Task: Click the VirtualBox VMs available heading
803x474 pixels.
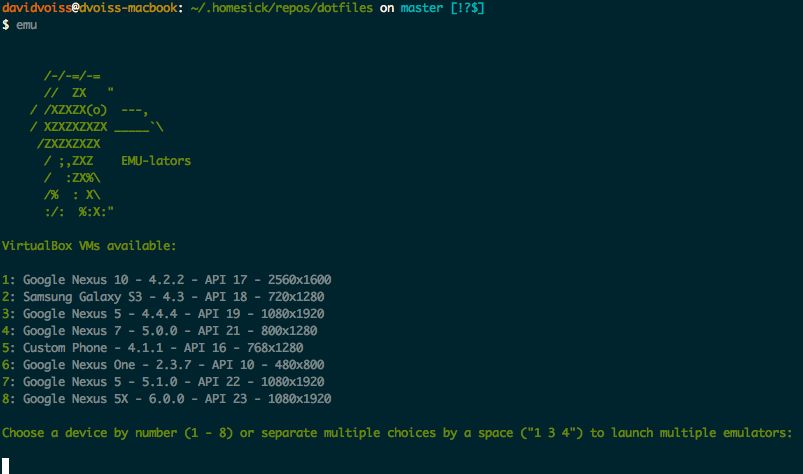Action: coord(89,246)
